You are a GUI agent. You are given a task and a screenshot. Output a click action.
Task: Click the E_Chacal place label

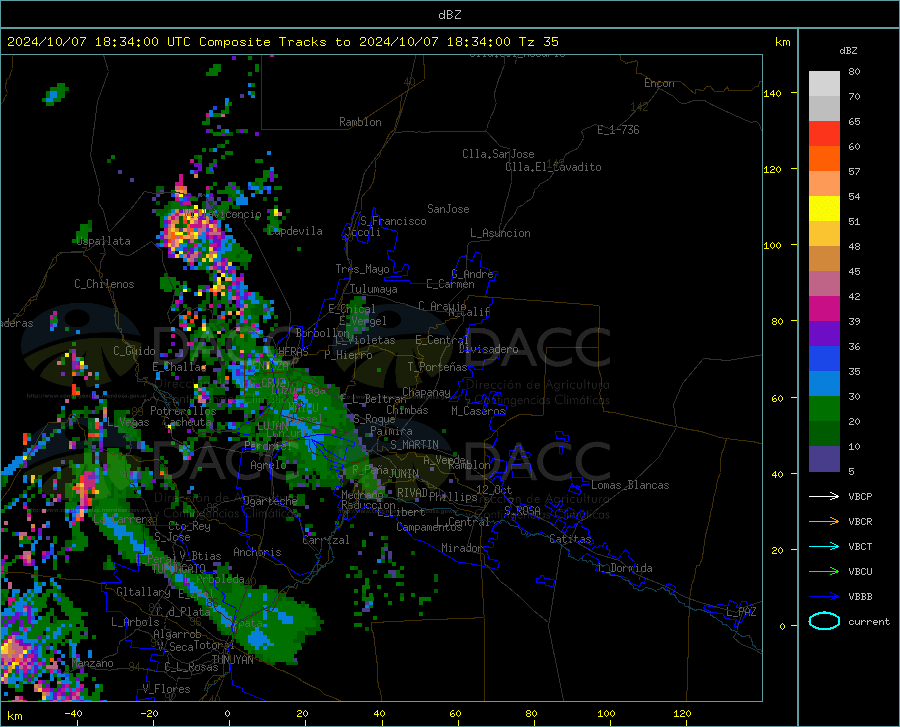tap(352, 309)
